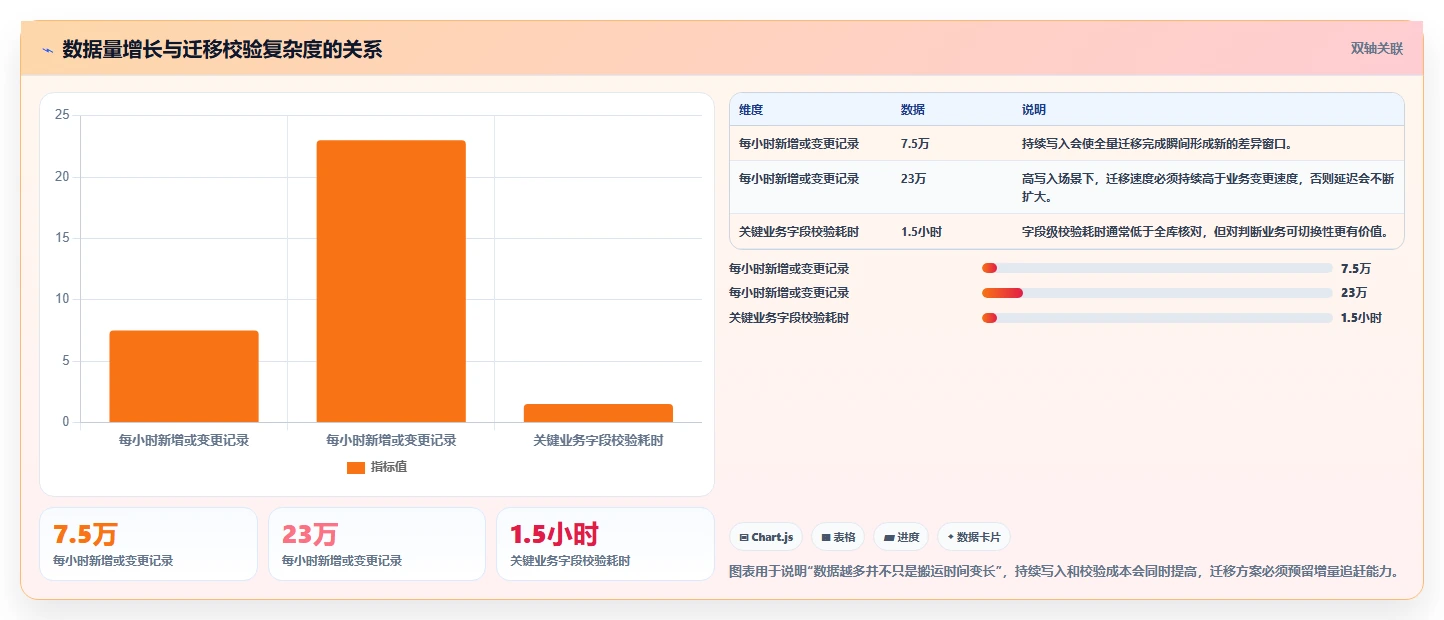Click the 双轴关联 label in header
Image resolution: width=1444 pixels, height=620 pixels.
point(1377,49)
